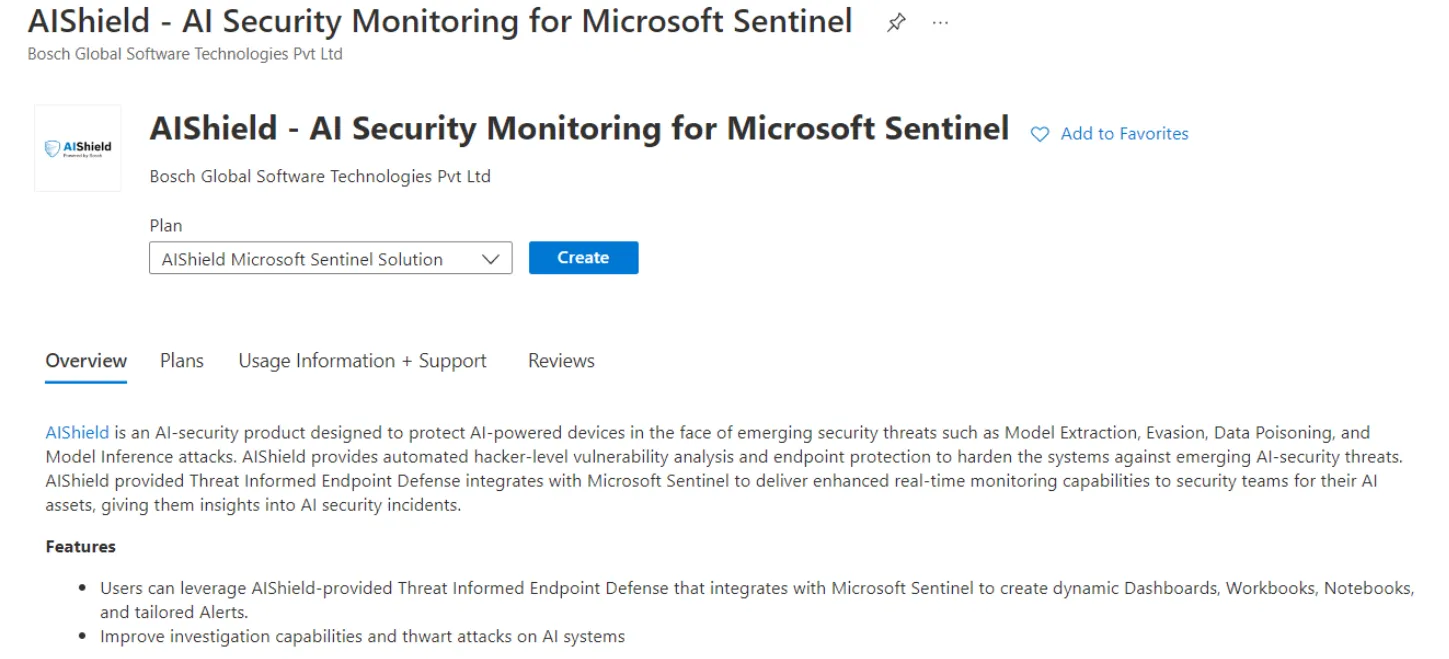Image resolution: width=1449 pixels, height=659 pixels.
Task: Click the Features heading
Action: click(81, 546)
